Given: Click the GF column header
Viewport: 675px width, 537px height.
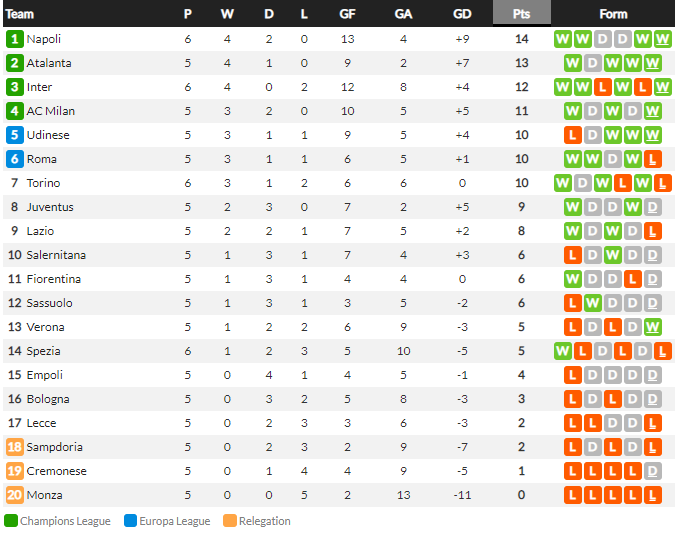Looking at the screenshot, I should [347, 14].
